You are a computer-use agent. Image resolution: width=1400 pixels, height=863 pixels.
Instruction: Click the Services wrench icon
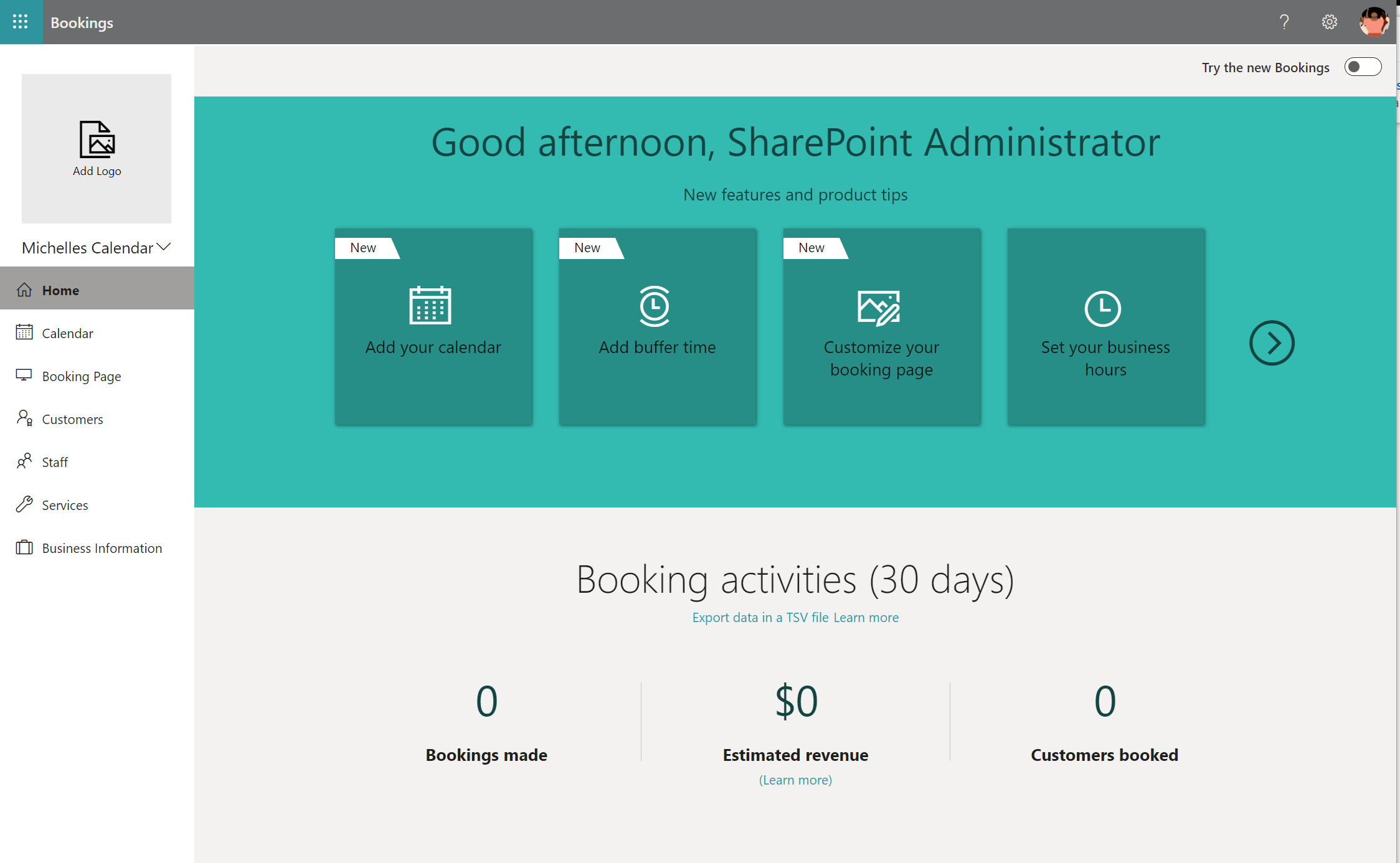click(24, 504)
